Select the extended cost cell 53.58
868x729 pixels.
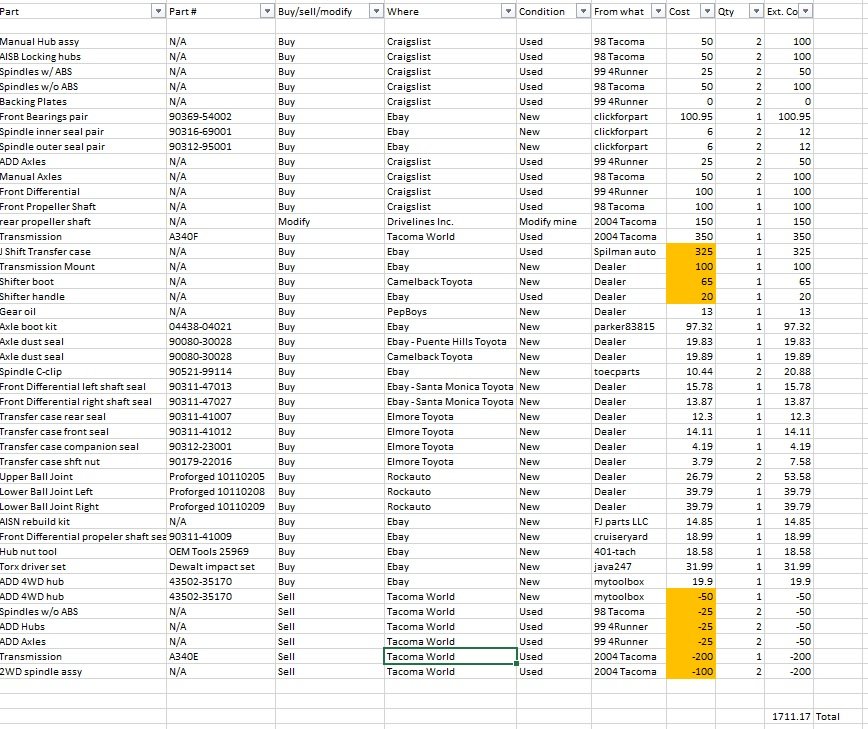click(x=789, y=476)
